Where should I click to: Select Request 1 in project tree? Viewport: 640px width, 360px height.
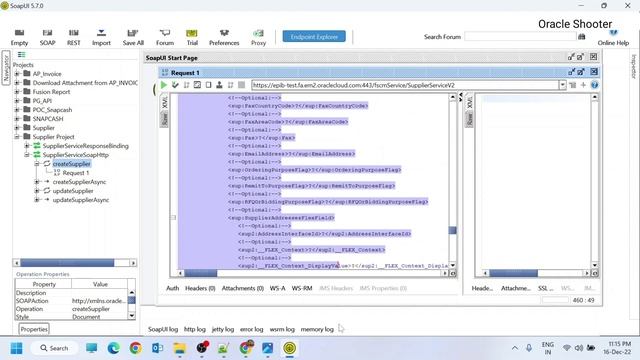76,173
